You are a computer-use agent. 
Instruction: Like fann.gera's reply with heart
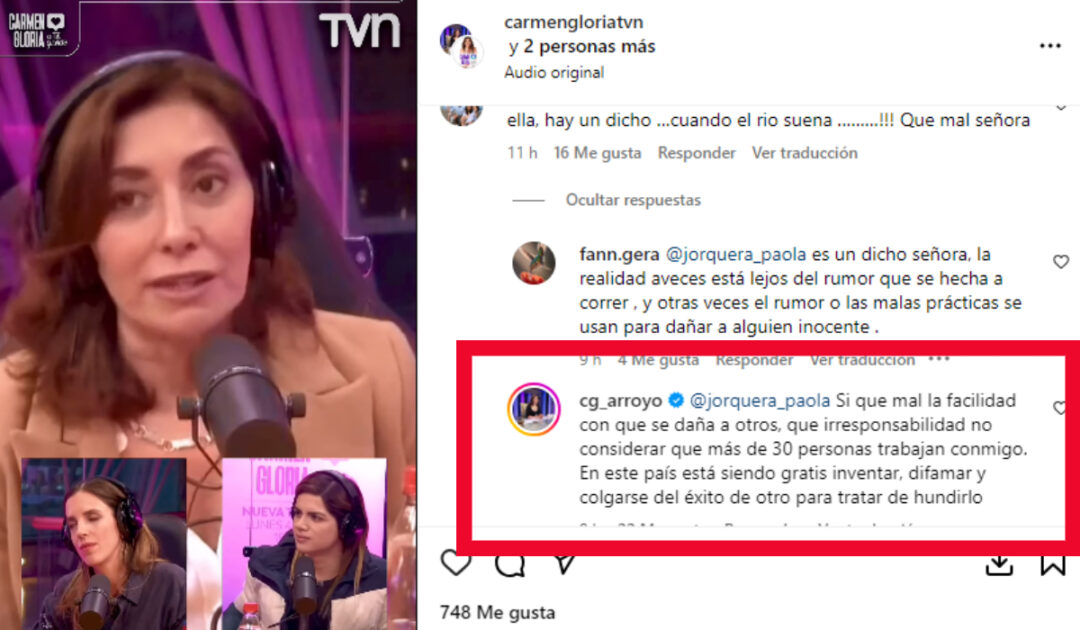[1061, 262]
